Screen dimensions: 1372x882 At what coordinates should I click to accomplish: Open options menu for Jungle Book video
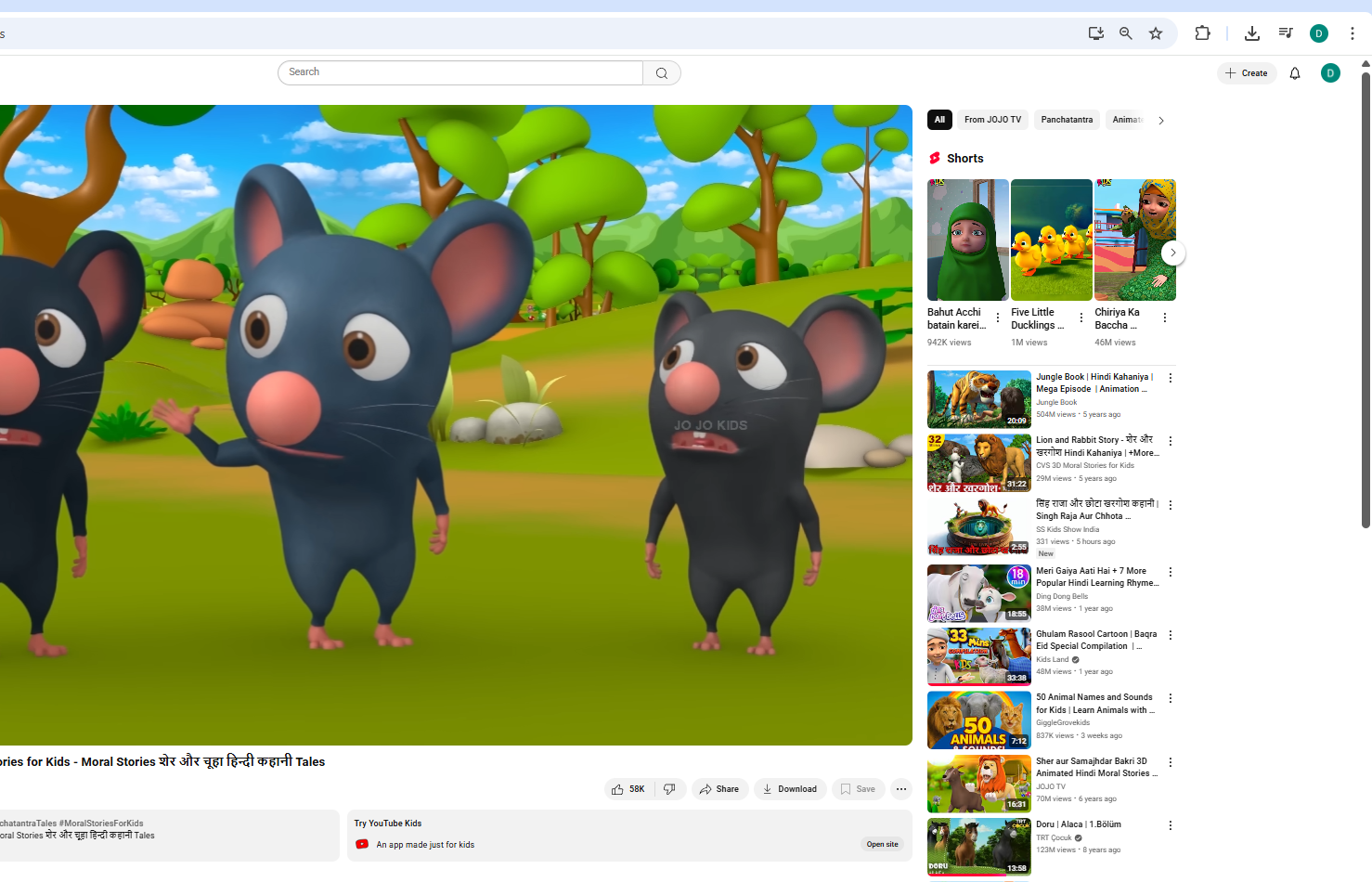1170,378
